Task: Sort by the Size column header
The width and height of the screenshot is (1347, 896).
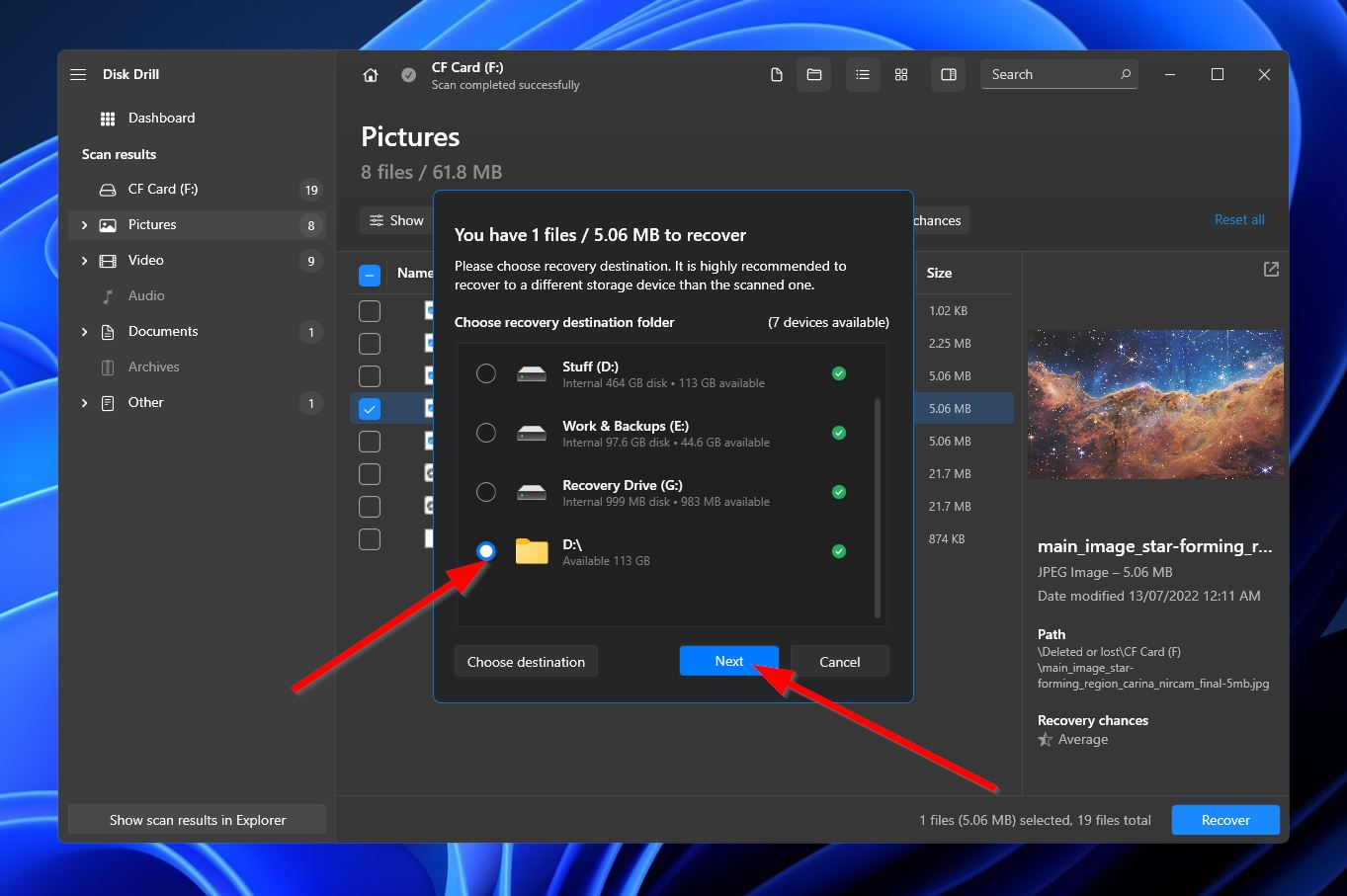Action: [939, 273]
